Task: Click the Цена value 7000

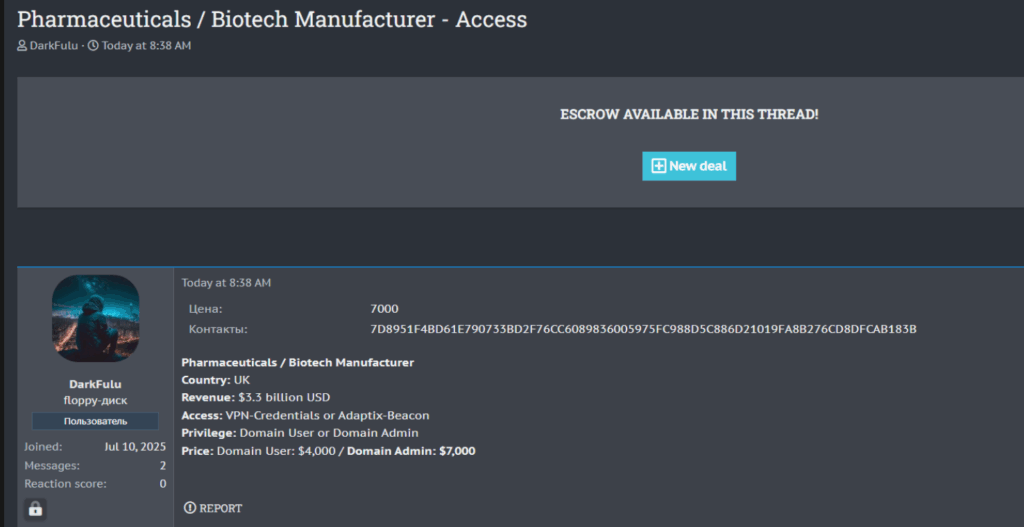Action: click(x=384, y=309)
